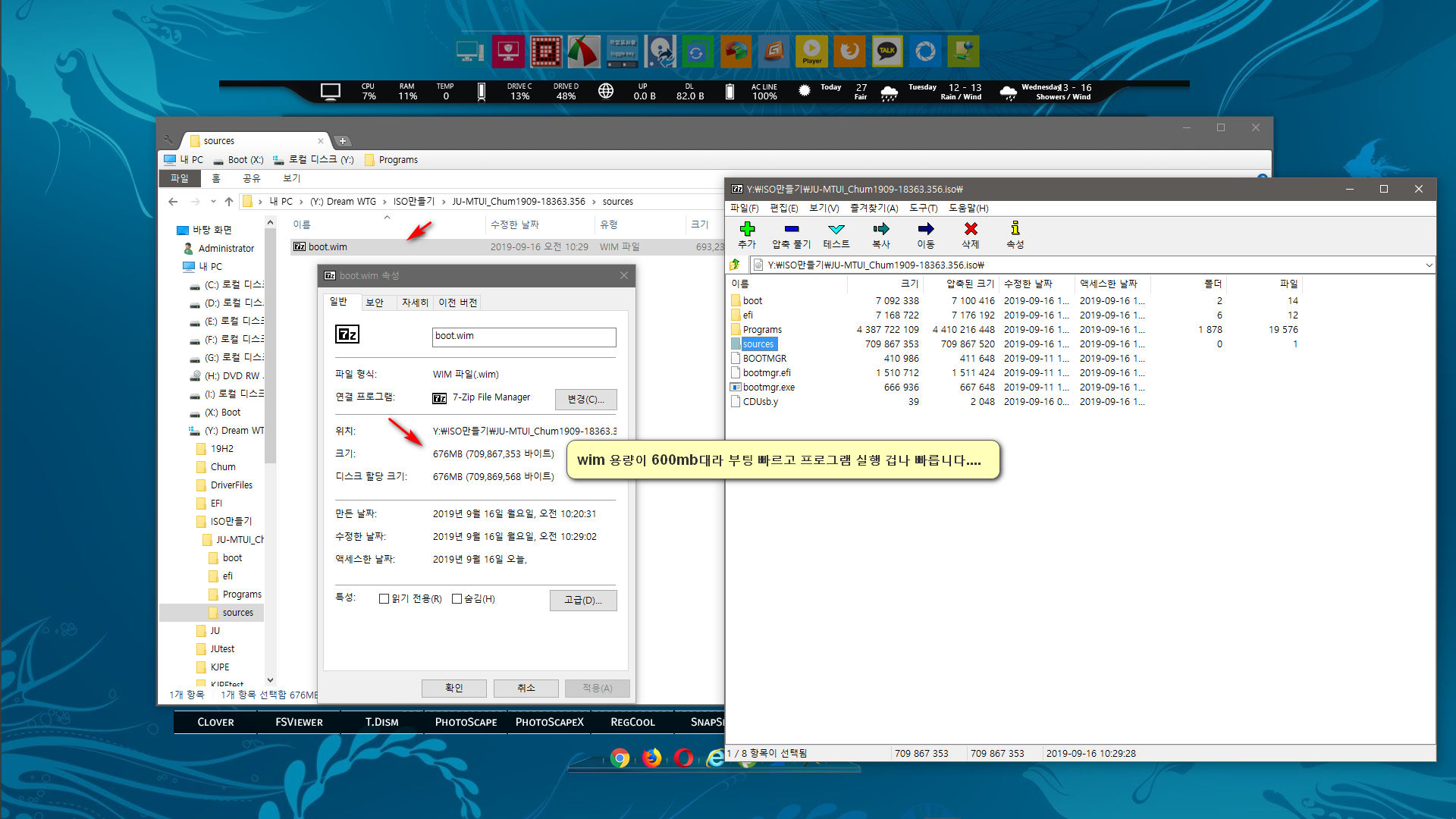Click the 취소 button in properties dialog
This screenshot has height=819, width=1456.
(526, 688)
